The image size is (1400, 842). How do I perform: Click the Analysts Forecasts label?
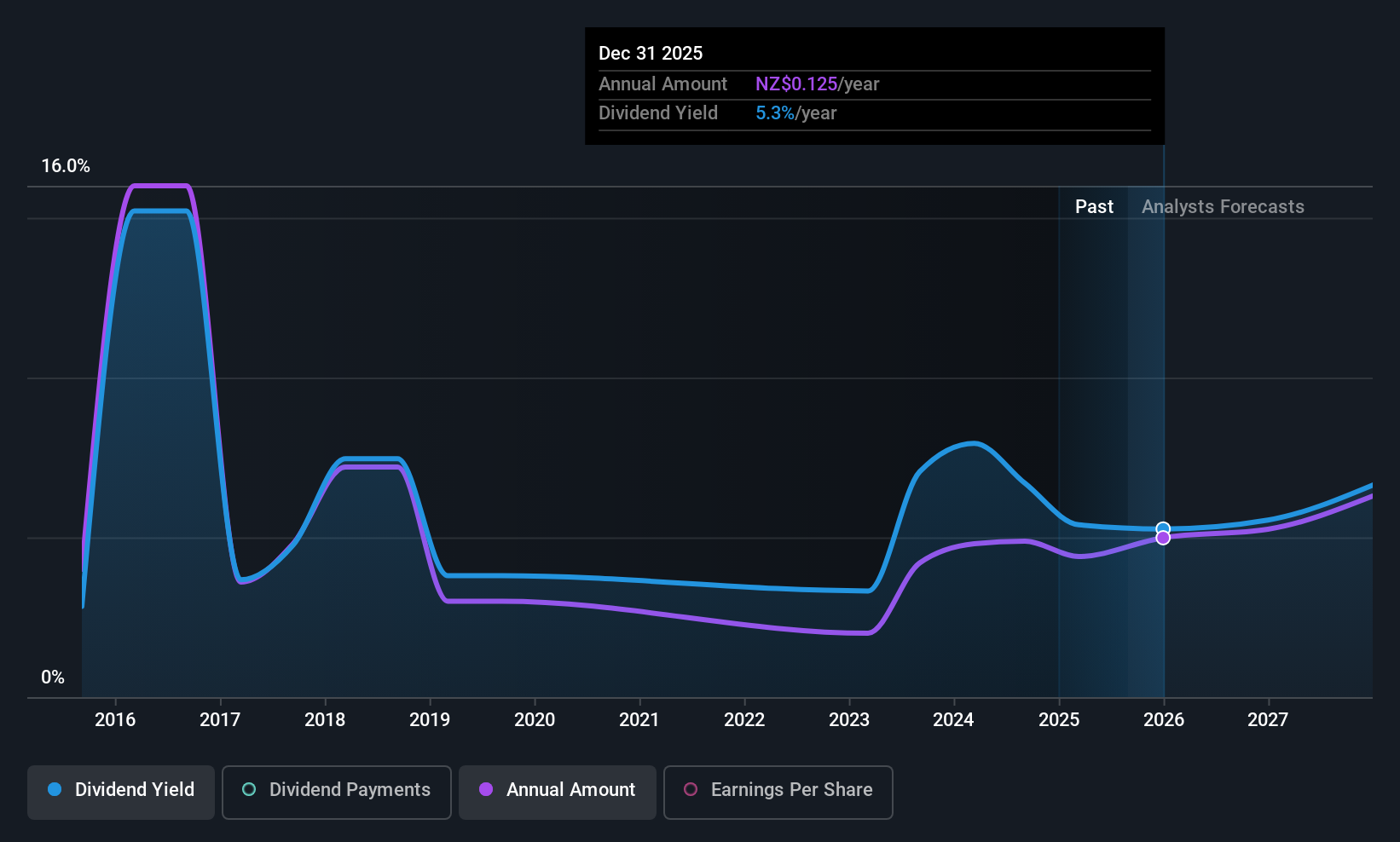click(x=1223, y=207)
